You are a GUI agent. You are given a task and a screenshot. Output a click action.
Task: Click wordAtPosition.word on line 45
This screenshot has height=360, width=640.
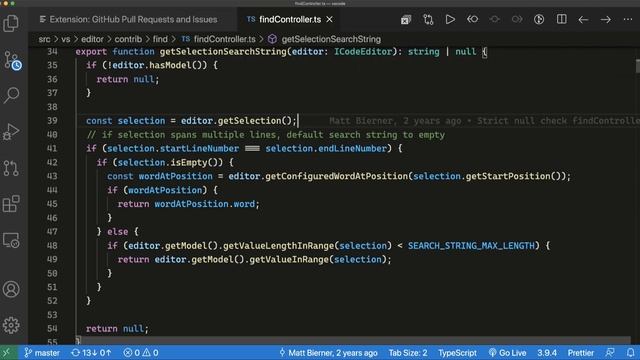point(204,204)
